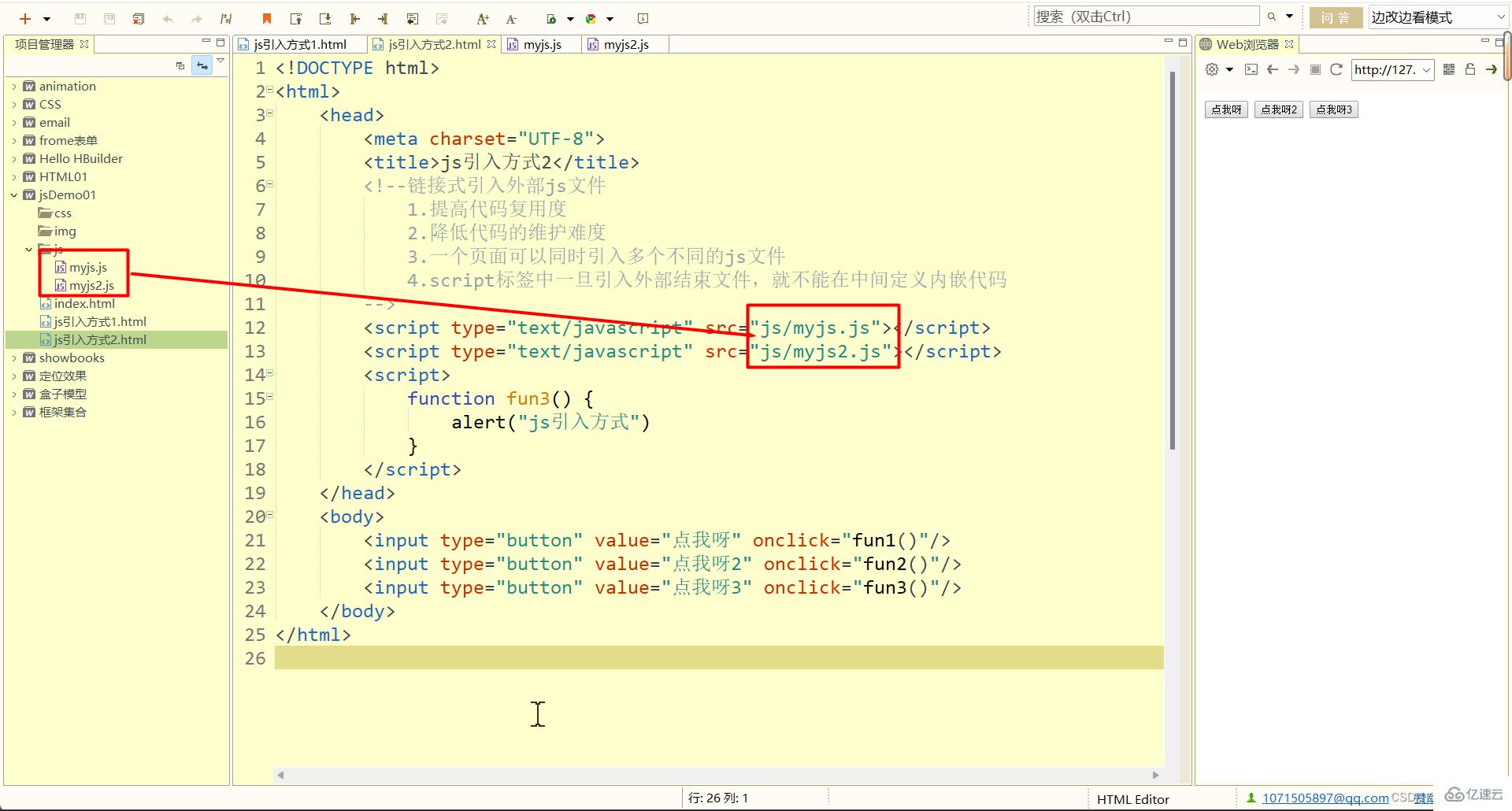This screenshot has width=1512, height=811.
Task: Click the move-up arrow toolbar icon
Action: point(296,19)
